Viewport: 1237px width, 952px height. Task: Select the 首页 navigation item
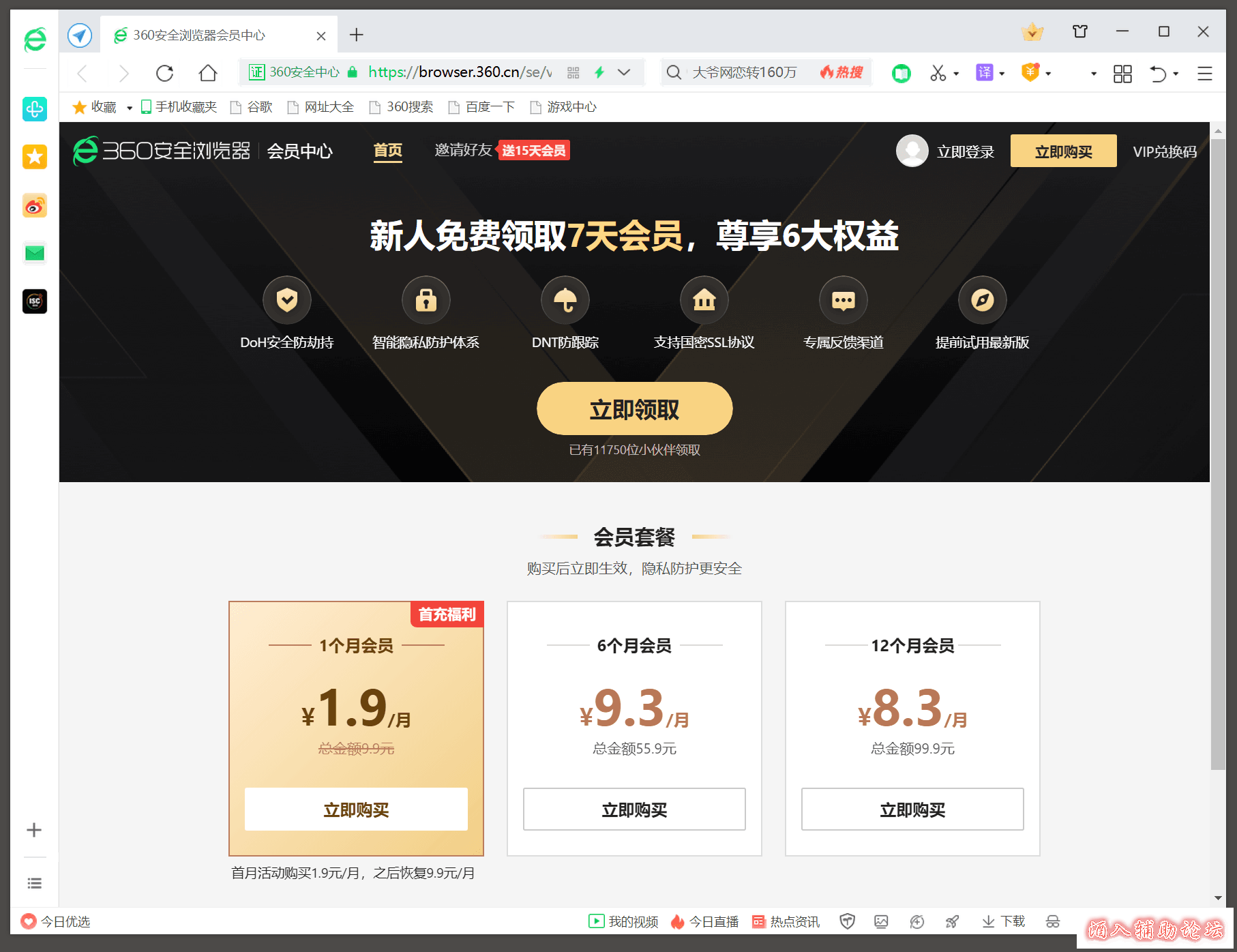tap(388, 151)
